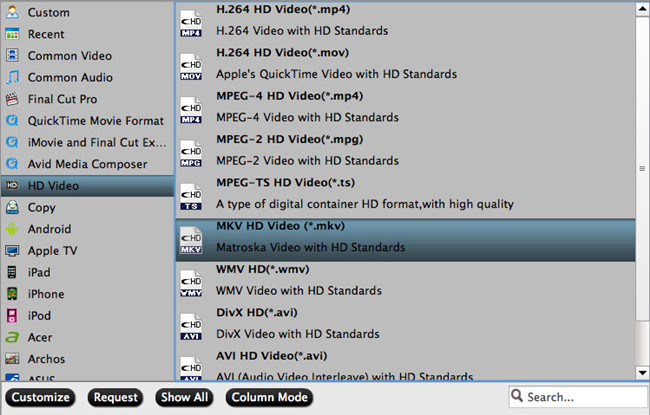Click "Apple's QuickTime Video with HD Standards" text

[x=337, y=74]
